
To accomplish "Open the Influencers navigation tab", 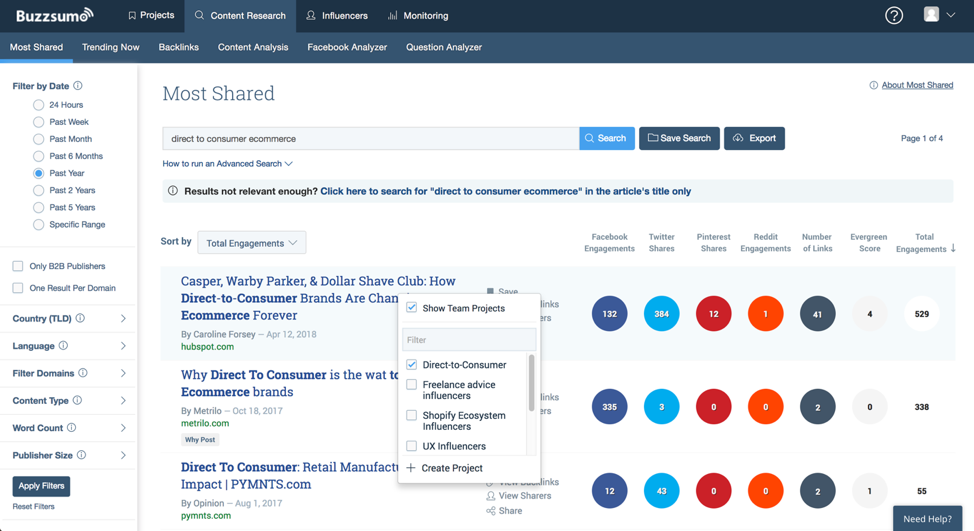I will click(x=337, y=16).
